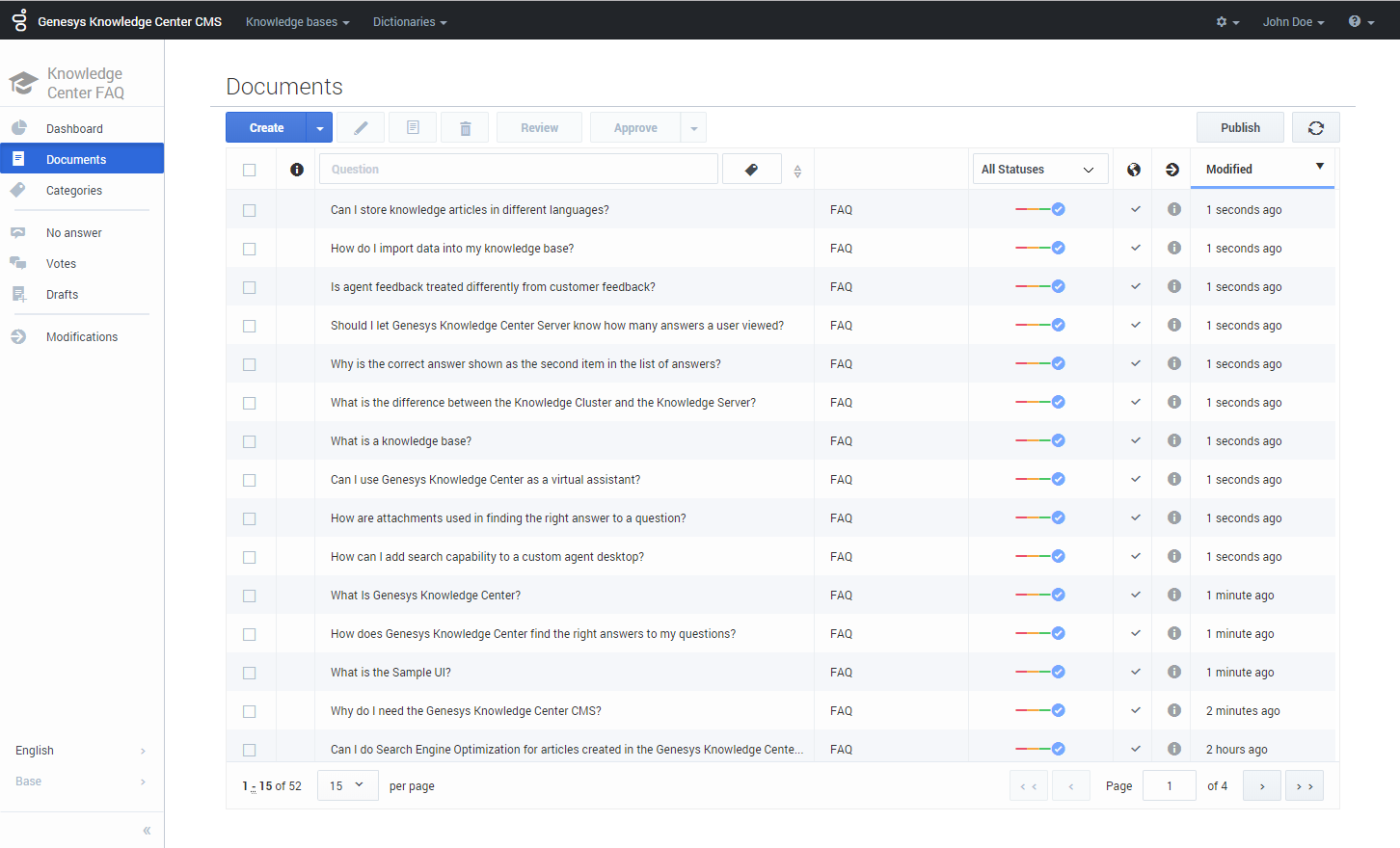This screenshot has height=848, width=1400.
Task: Open the per-page count dropdown showing 15
Action: [347, 785]
